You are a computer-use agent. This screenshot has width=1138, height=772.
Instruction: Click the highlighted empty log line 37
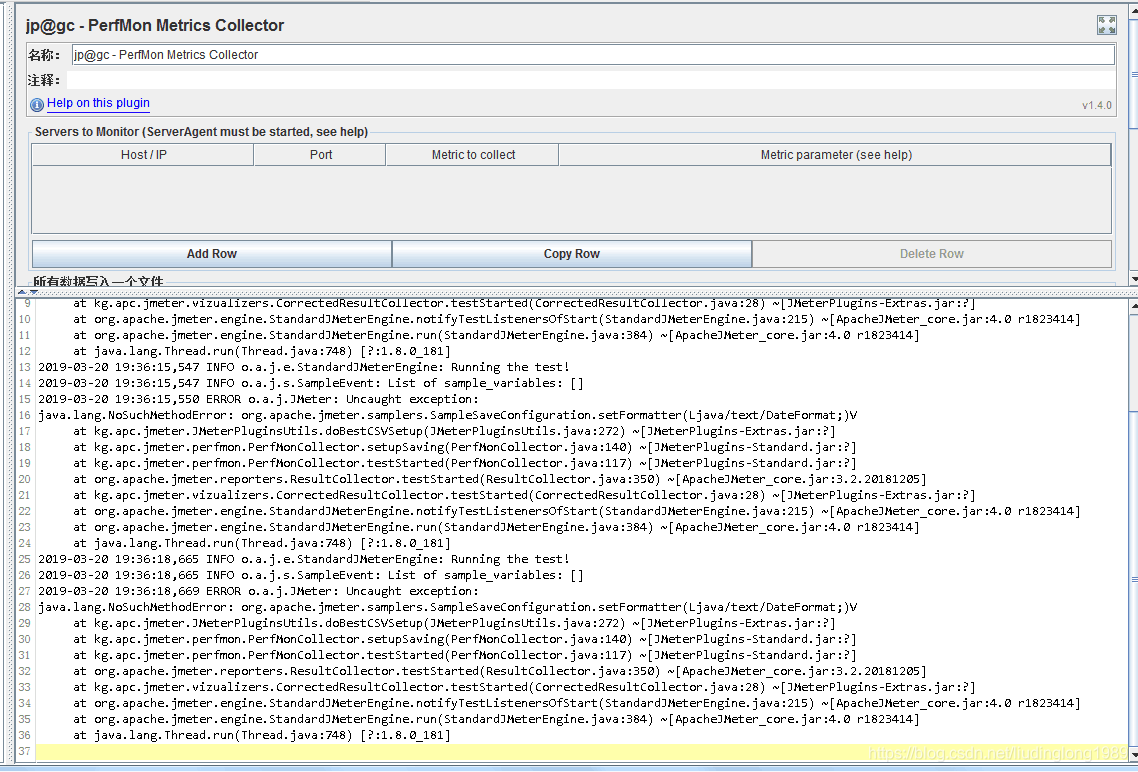581,752
